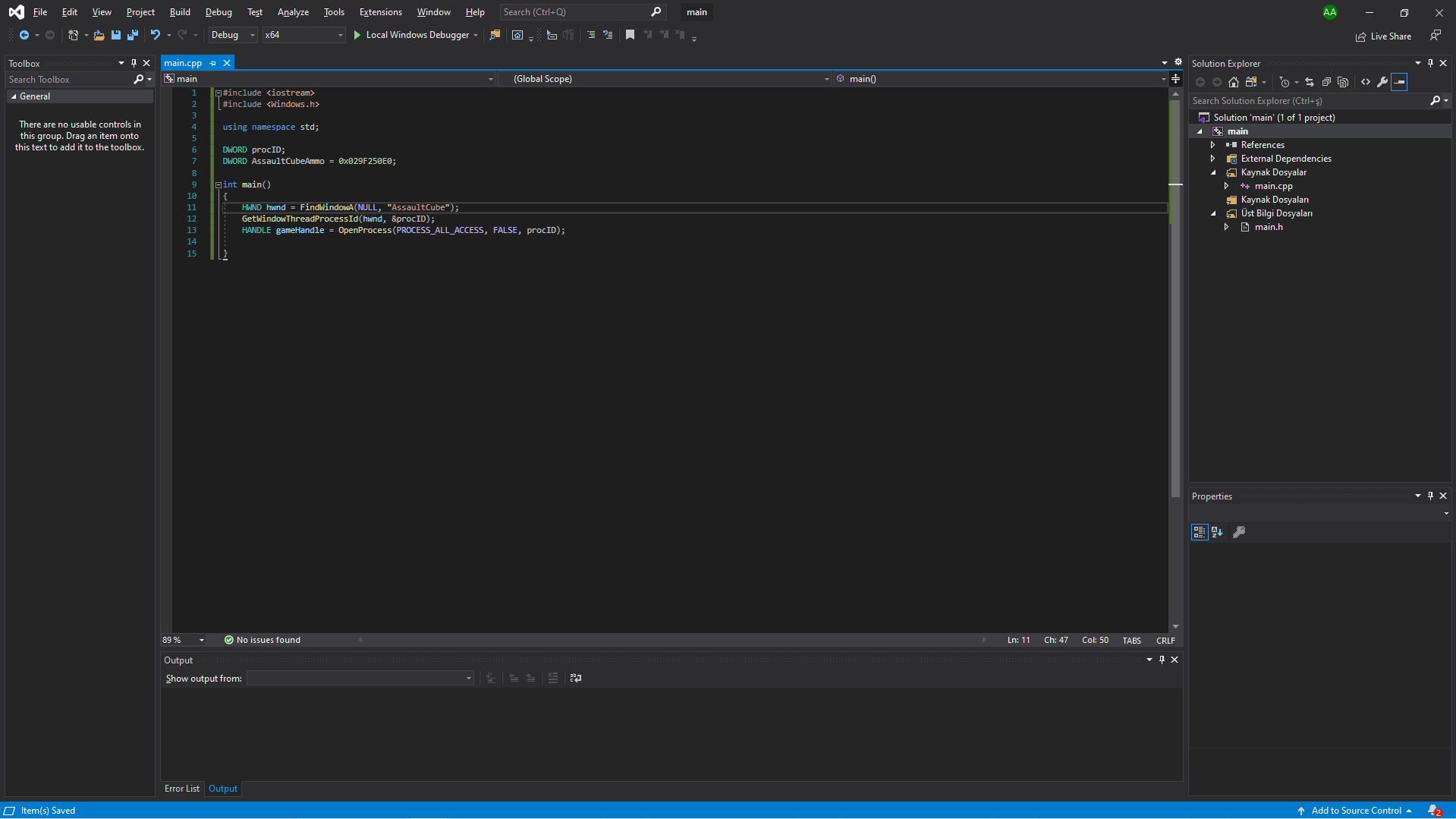Click Switch Views icon in Solution Explorer
The image size is (1456, 819).
[1251, 82]
